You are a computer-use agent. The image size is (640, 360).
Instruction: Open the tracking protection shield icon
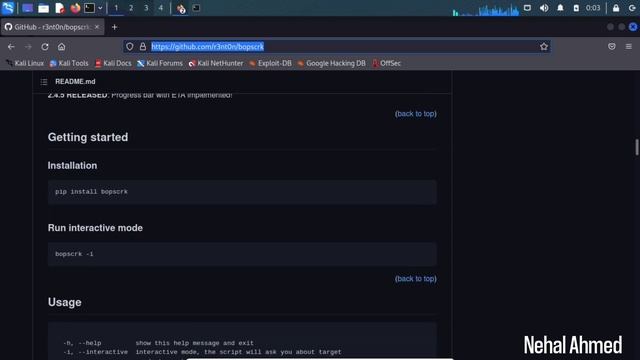tap(129, 47)
